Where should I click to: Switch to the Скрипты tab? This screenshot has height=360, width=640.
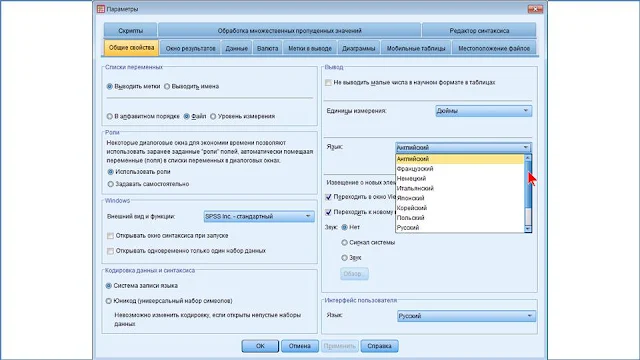131,31
